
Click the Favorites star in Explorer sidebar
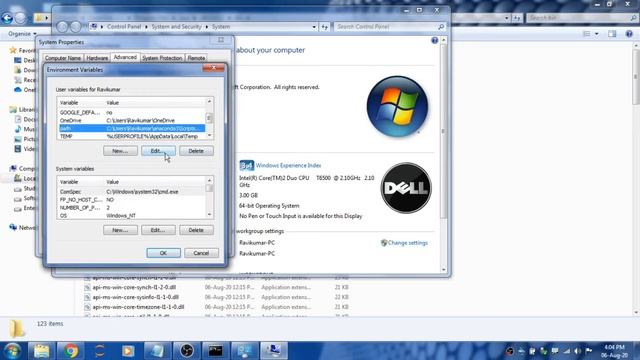[13, 50]
